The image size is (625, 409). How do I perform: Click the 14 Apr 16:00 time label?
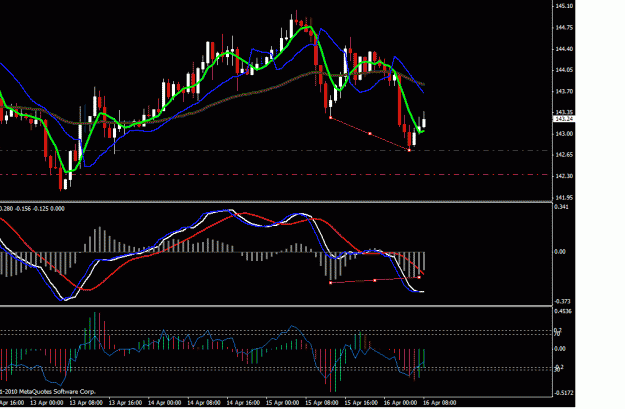click(243, 403)
